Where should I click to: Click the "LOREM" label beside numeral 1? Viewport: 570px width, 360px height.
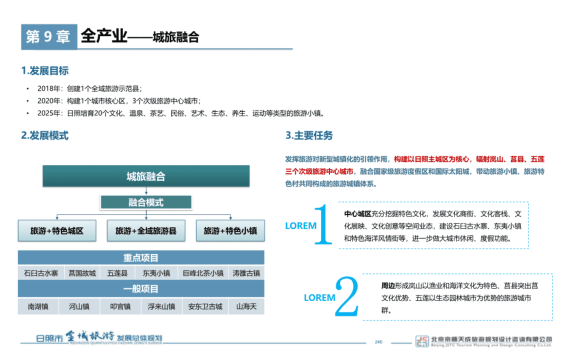pyautogui.click(x=301, y=226)
